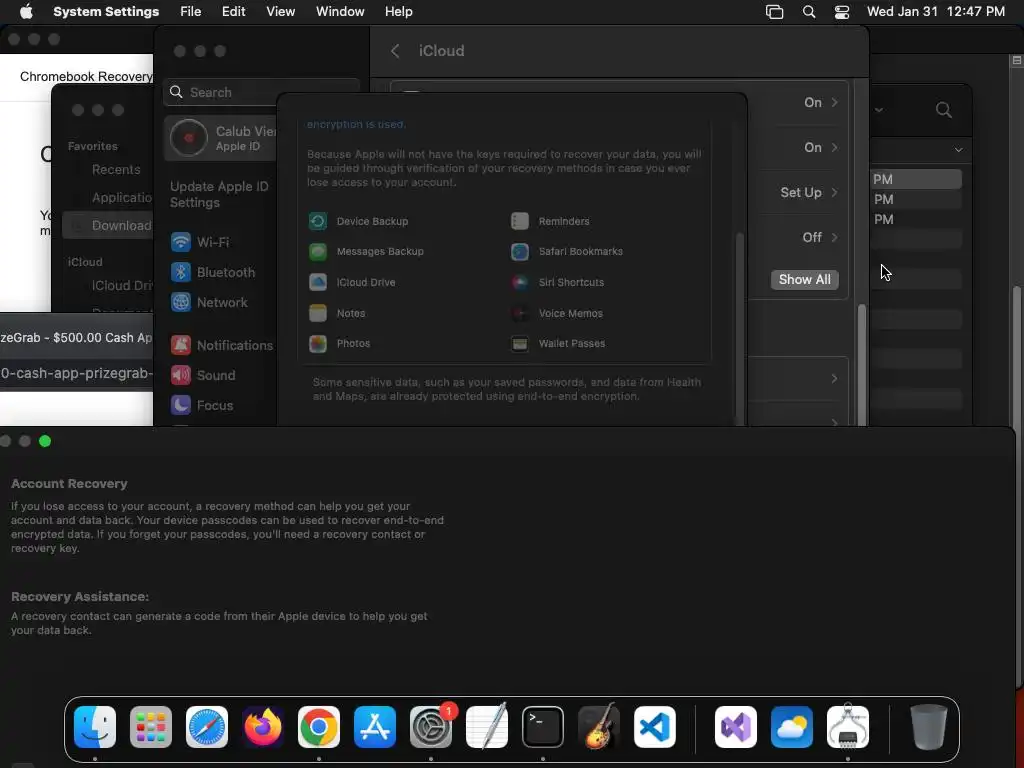1024x768 pixels.
Task: Open the System Settings menu
Action: 106,12
